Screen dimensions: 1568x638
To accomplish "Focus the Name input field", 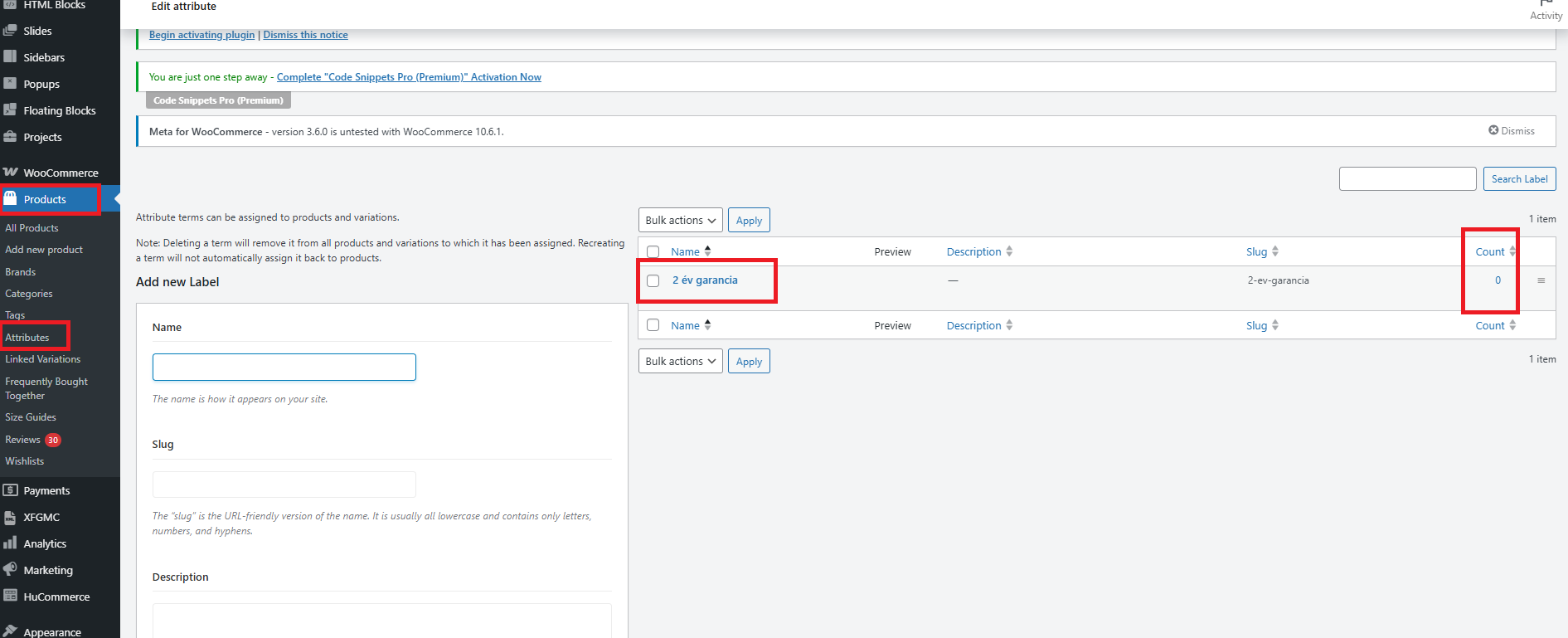I will 284,368.
